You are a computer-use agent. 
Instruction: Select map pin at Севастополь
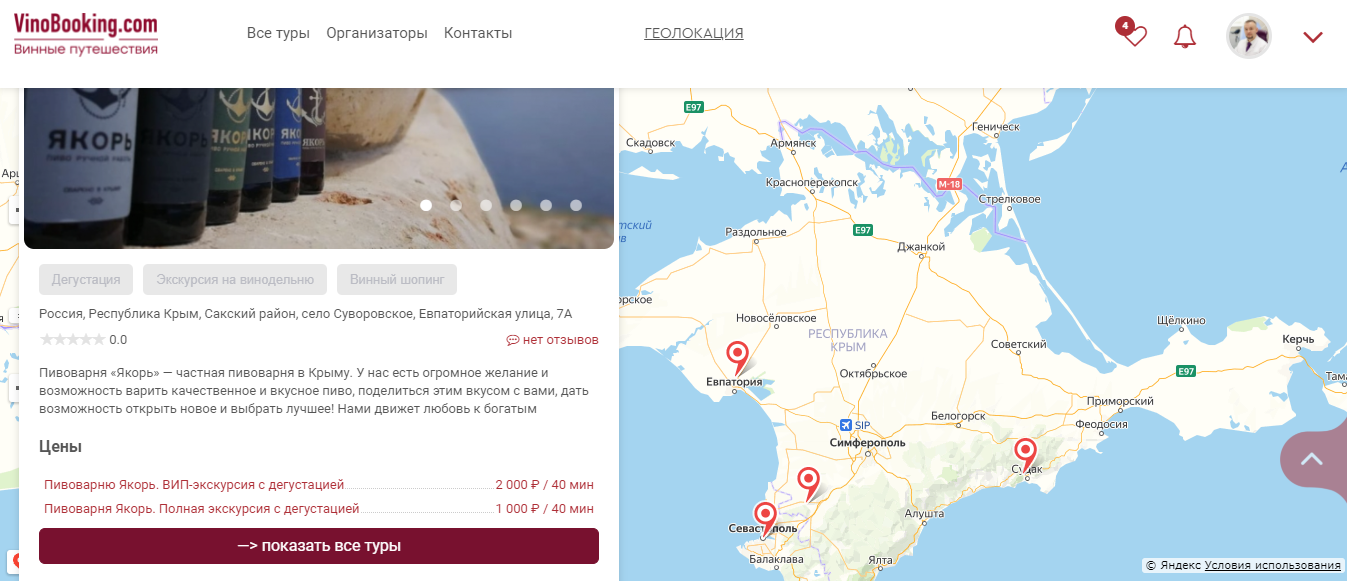coord(765,517)
